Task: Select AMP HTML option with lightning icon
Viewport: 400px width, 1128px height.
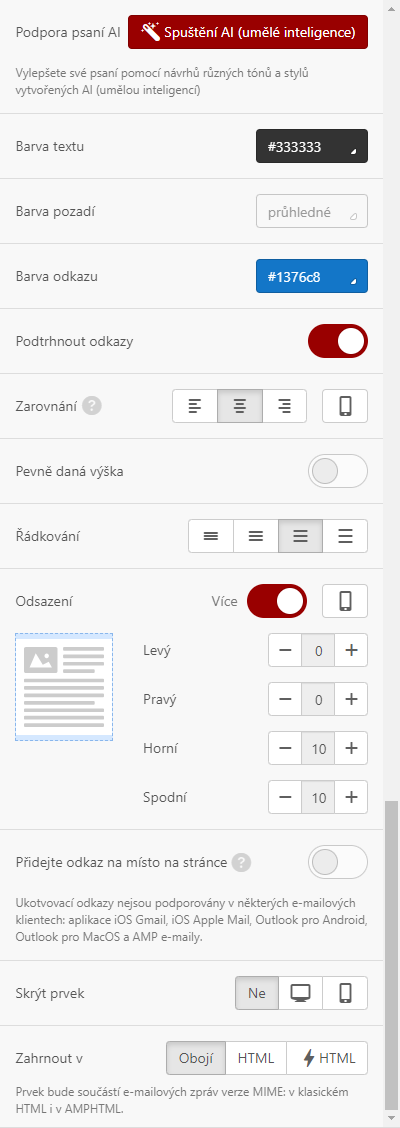Action: coord(327,1058)
